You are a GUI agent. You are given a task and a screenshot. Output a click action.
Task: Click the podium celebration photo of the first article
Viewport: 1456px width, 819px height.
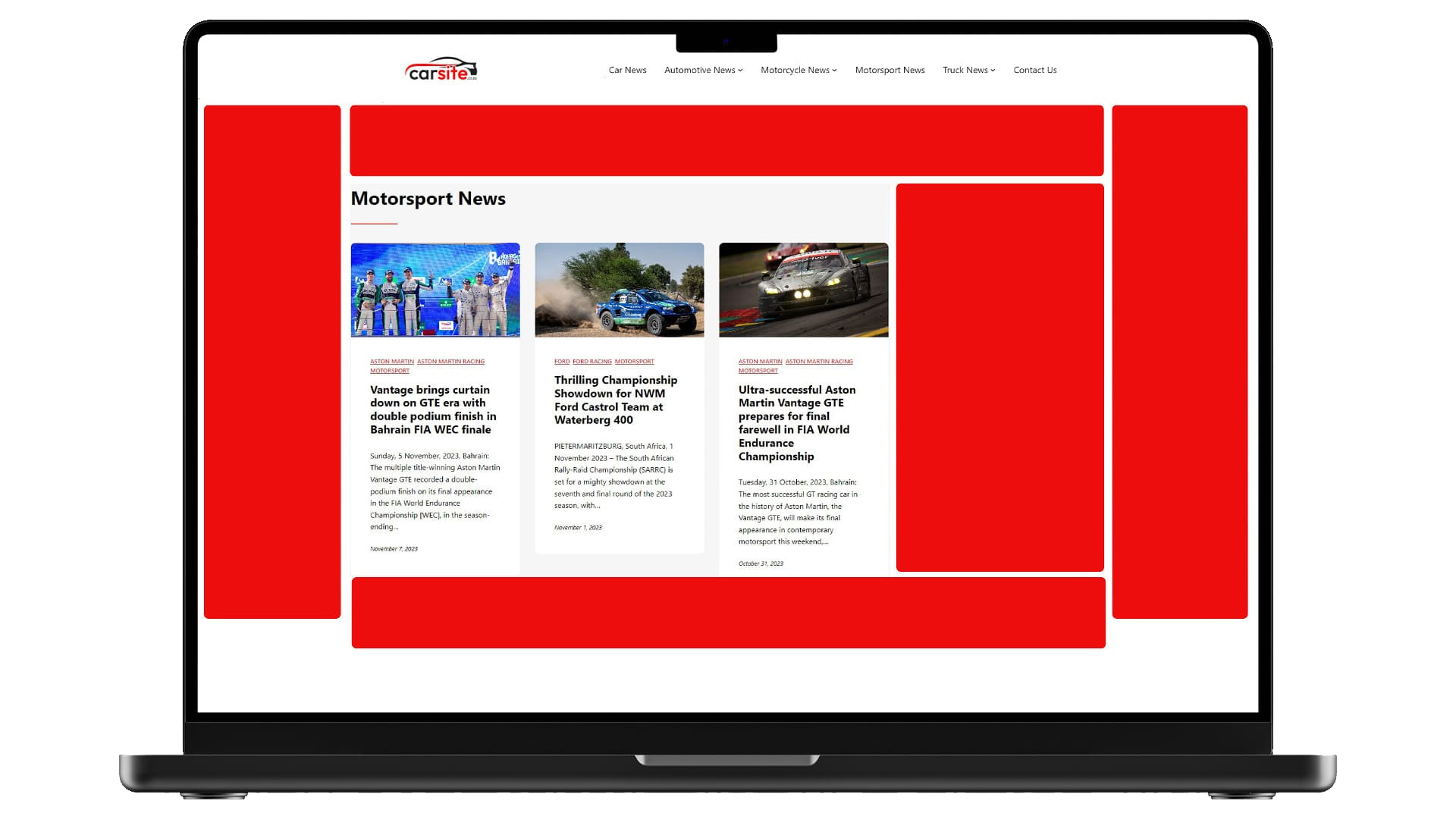point(435,290)
